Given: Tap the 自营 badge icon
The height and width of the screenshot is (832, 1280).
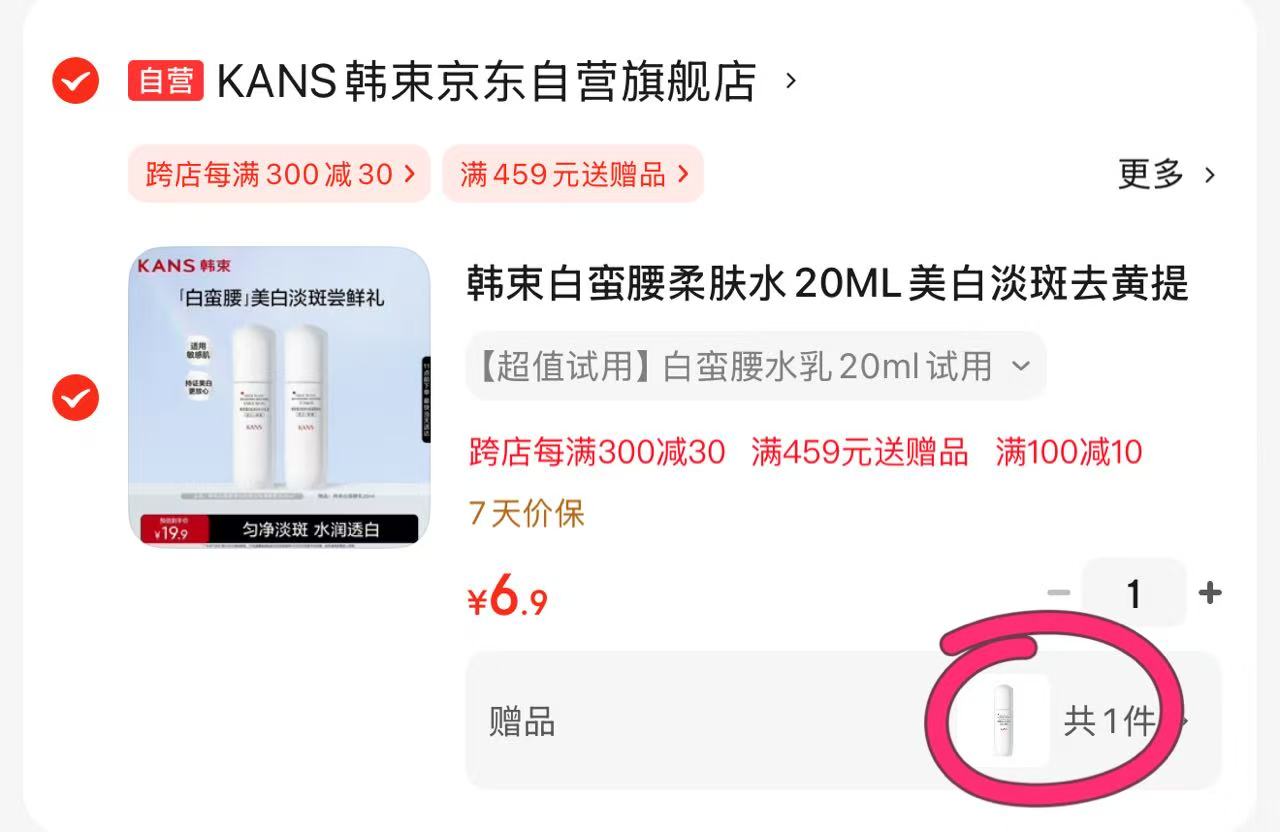Looking at the screenshot, I should click(x=165, y=81).
